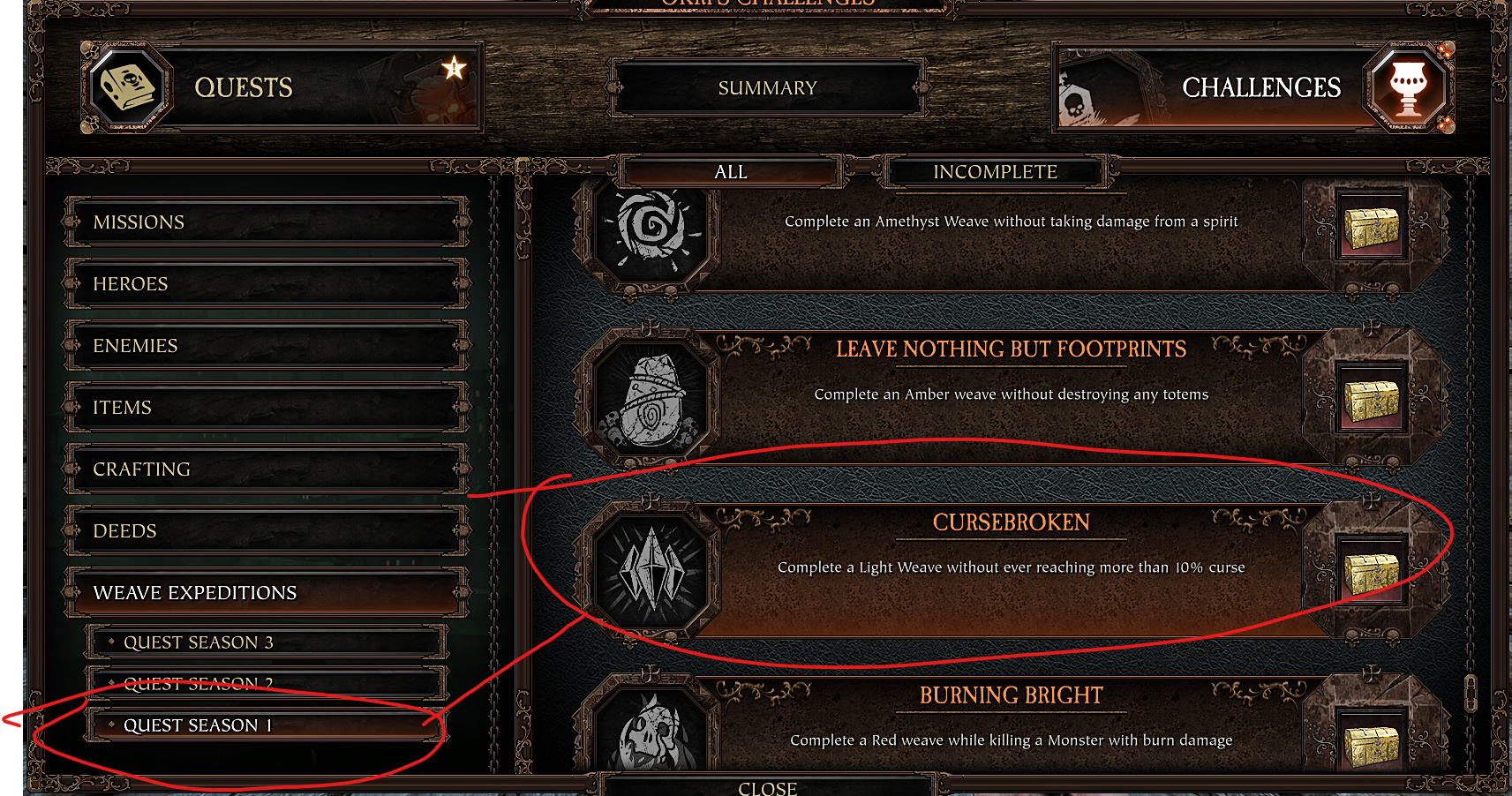Expand the Heroes category
Screen dimensions: 1512x796
click(x=267, y=283)
